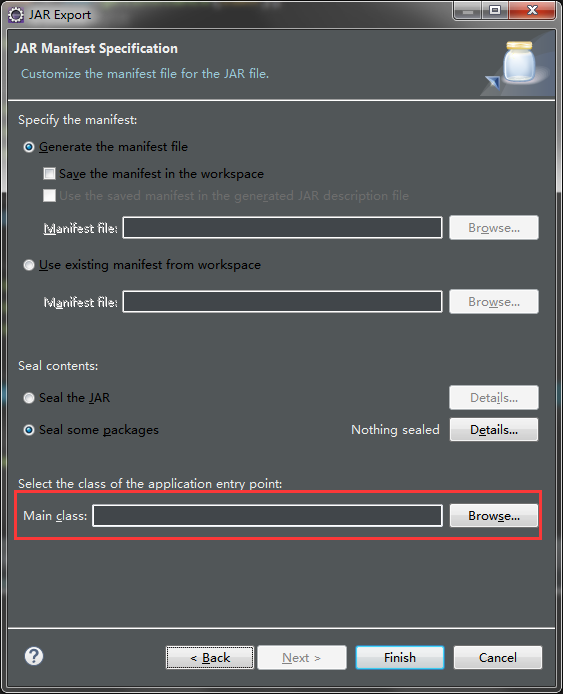
Task: Browse for the Main class
Action: 494,516
